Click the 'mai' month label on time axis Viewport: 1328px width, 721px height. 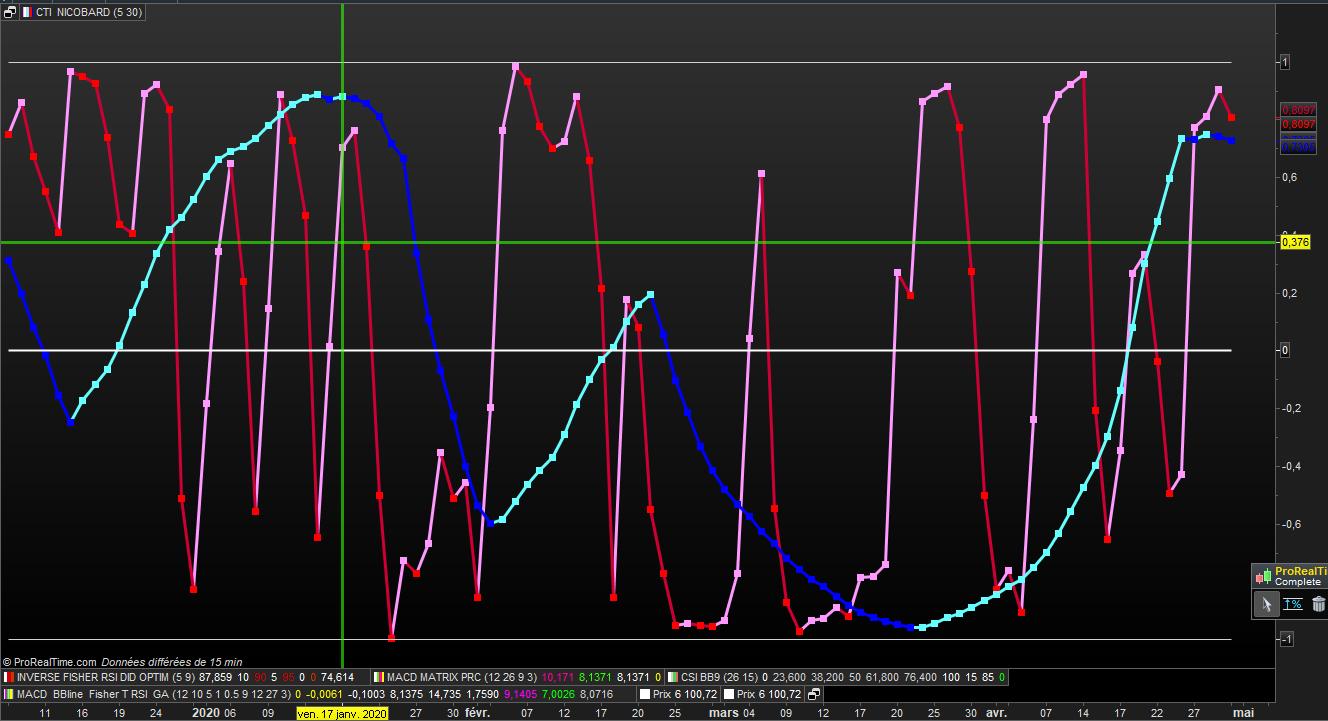click(x=1243, y=713)
